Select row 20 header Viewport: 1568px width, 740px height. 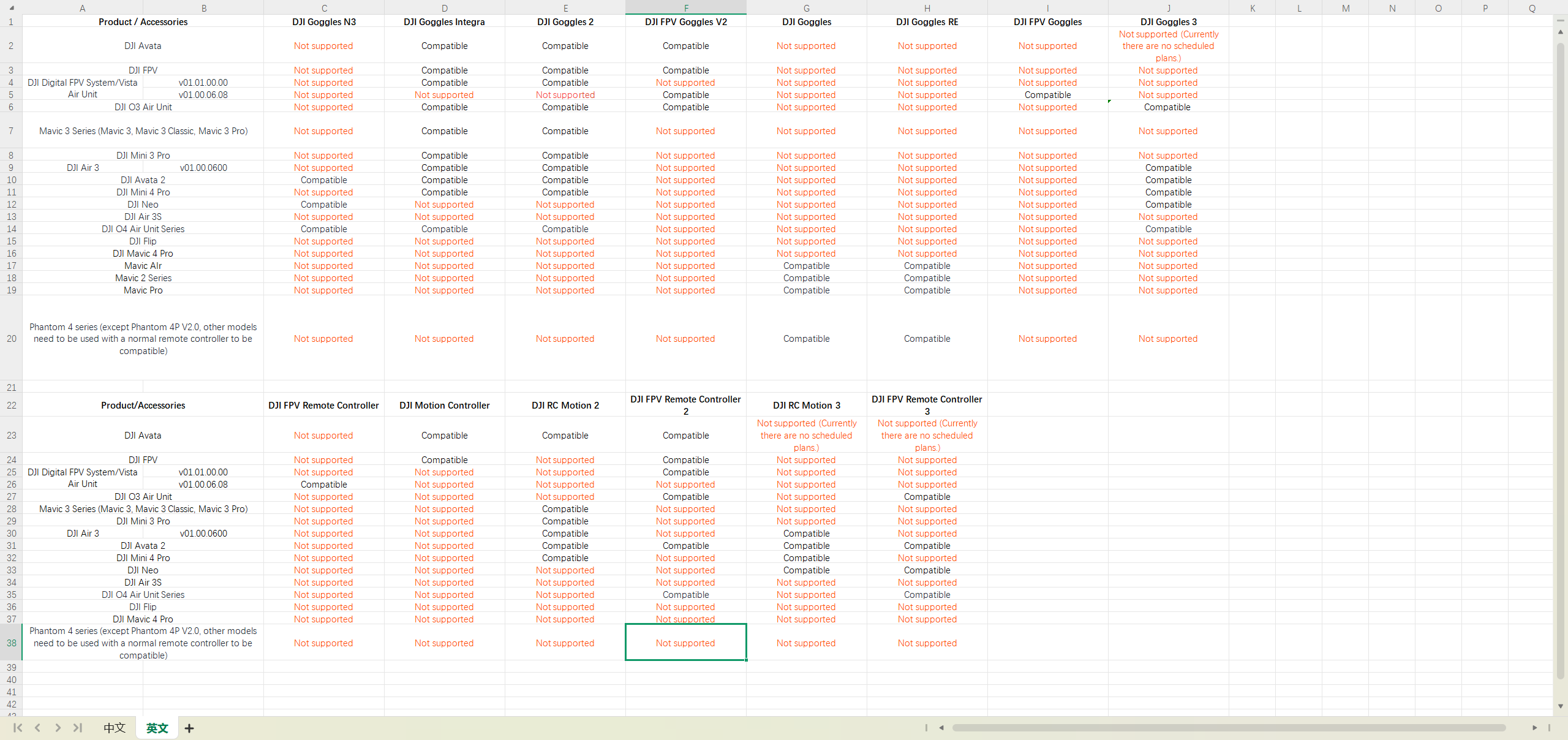pos(11,338)
